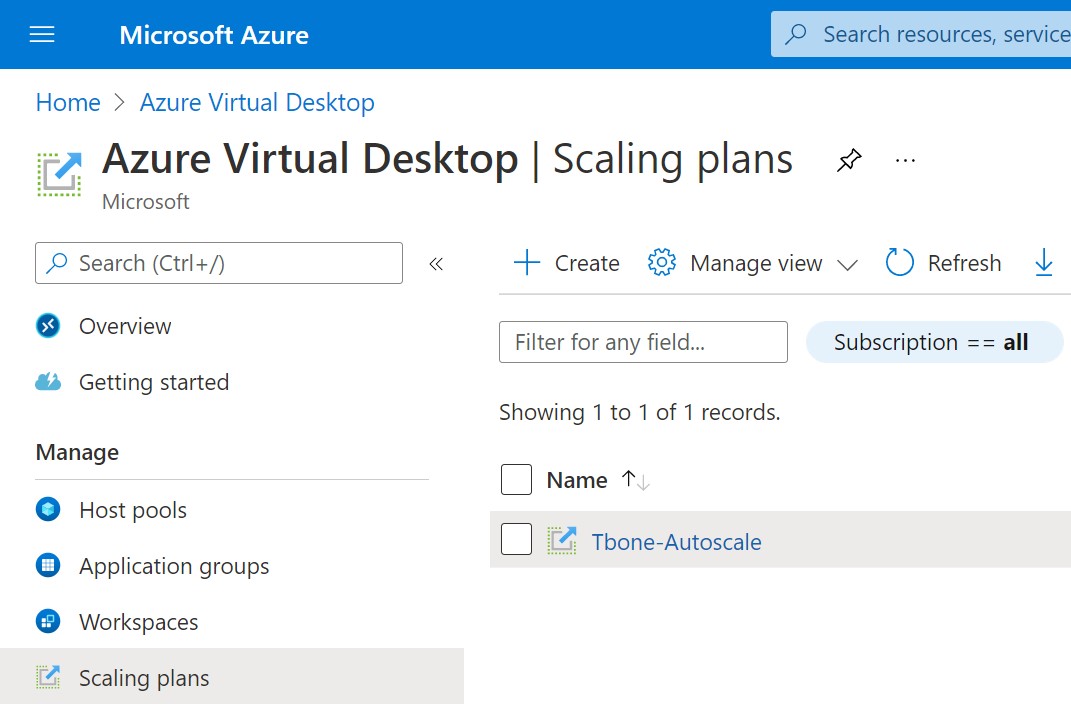1071x707 pixels.
Task: Open the Manage view dropdown
Action: tap(753, 263)
